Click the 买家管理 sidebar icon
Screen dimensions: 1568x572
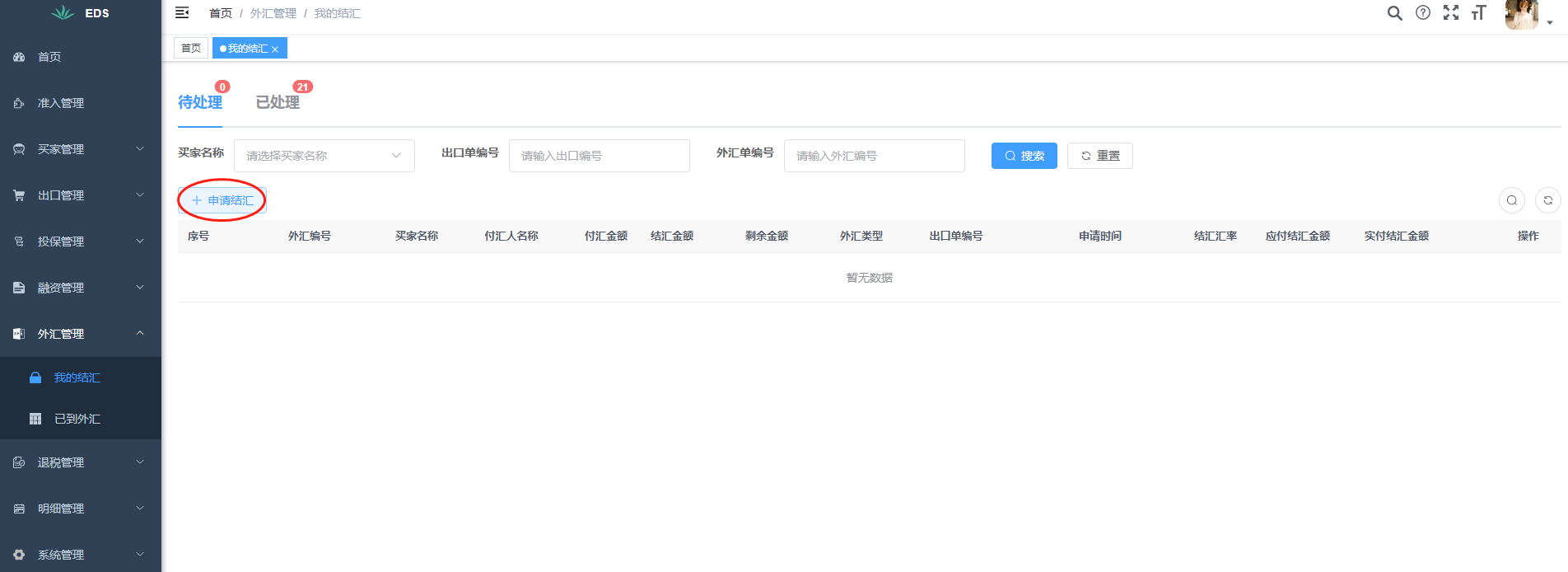coord(19,149)
